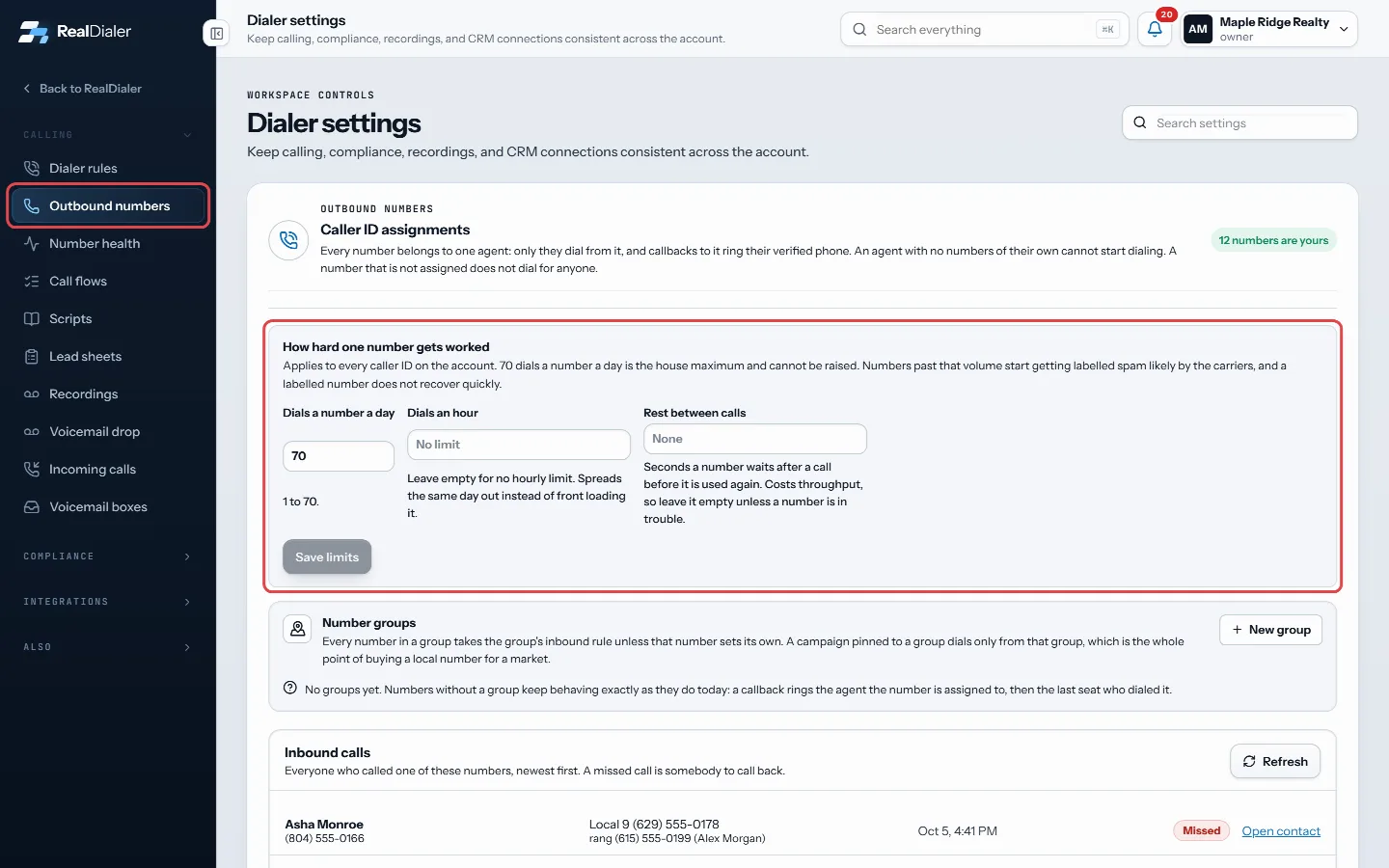Open Voicemail drop
The image size is (1389, 868).
pyautogui.click(x=107, y=431)
